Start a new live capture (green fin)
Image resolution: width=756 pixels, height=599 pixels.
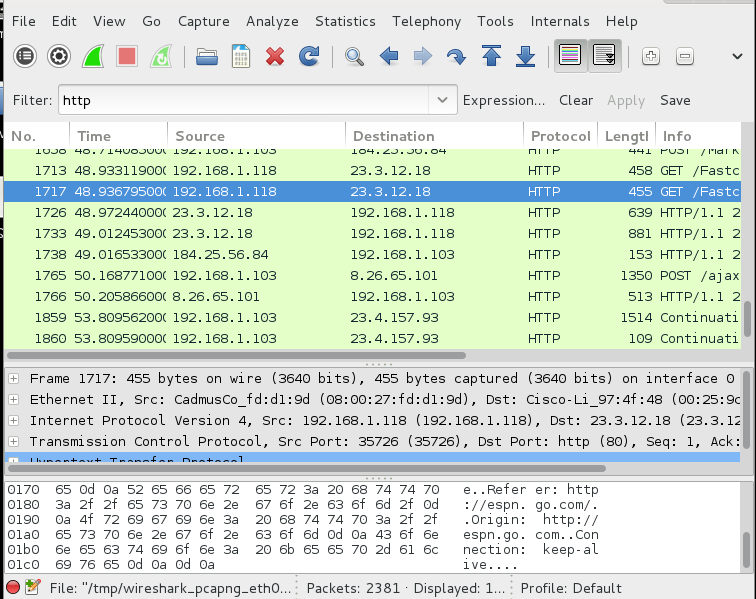click(x=93, y=56)
